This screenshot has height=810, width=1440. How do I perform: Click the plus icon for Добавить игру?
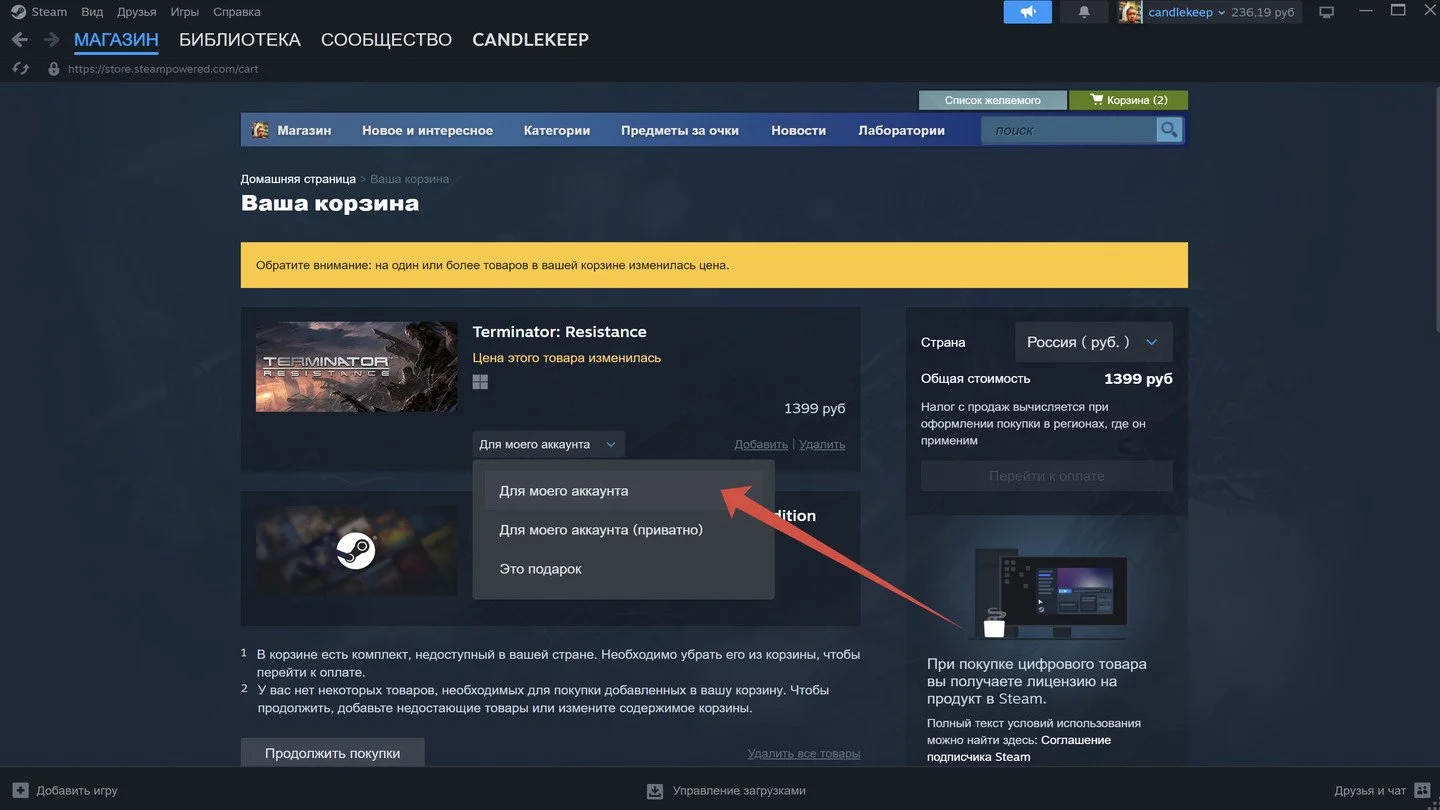(x=20, y=790)
